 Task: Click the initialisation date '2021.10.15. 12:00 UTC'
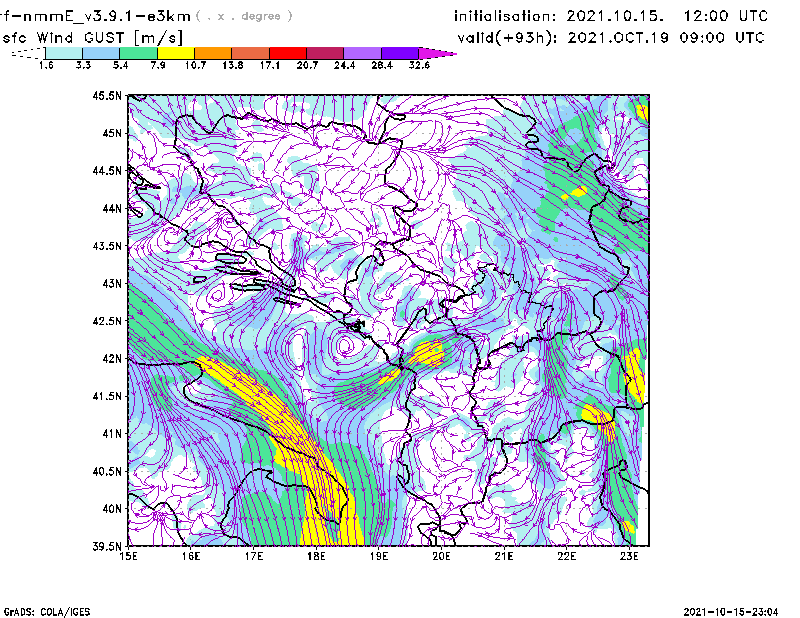pos(667,16)
